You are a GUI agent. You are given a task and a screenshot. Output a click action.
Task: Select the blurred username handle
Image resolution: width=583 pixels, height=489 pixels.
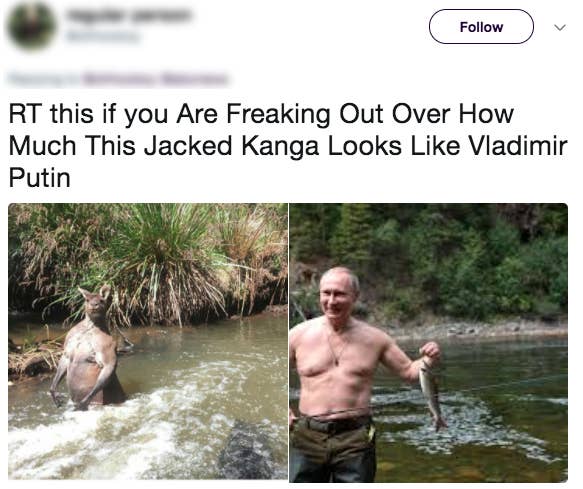(103, 36)
